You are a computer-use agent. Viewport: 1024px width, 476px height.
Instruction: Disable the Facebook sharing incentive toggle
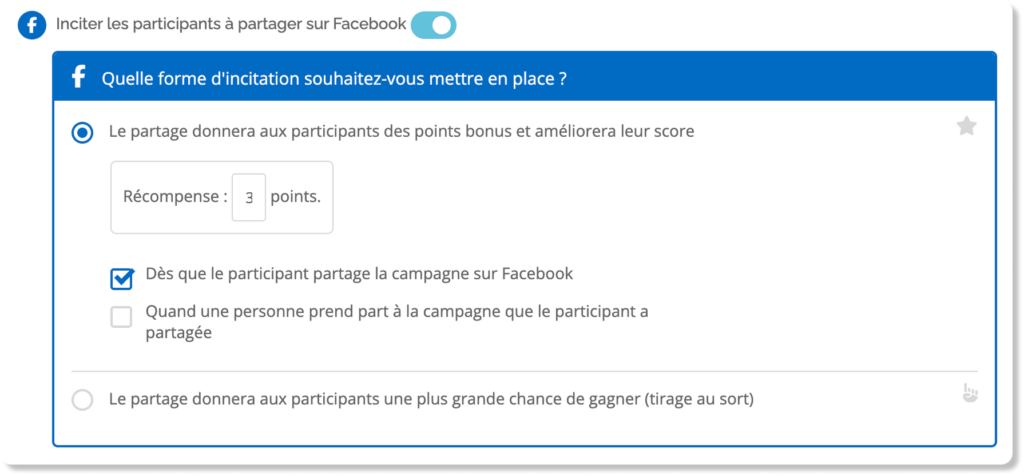pyautogui.click(x=433, y=25)
